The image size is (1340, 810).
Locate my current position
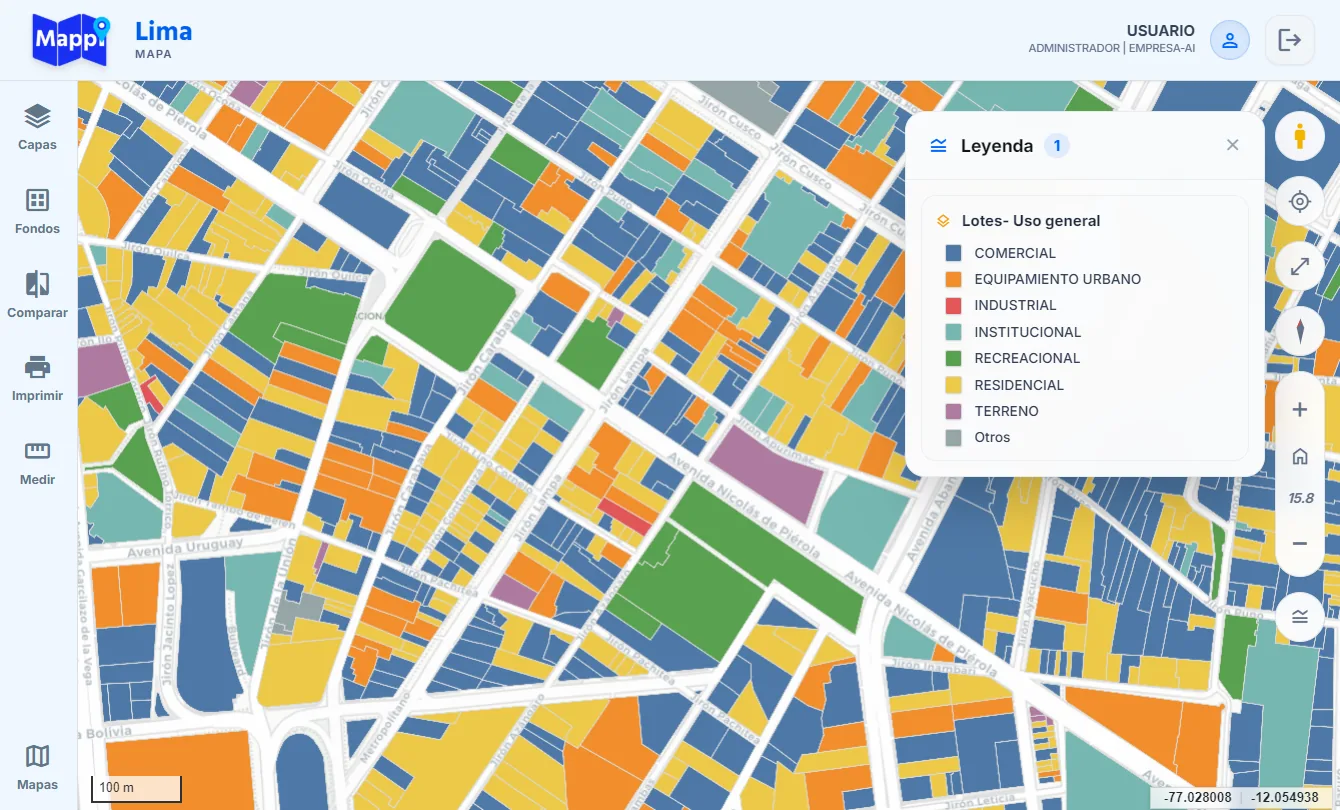(1300, 202)
